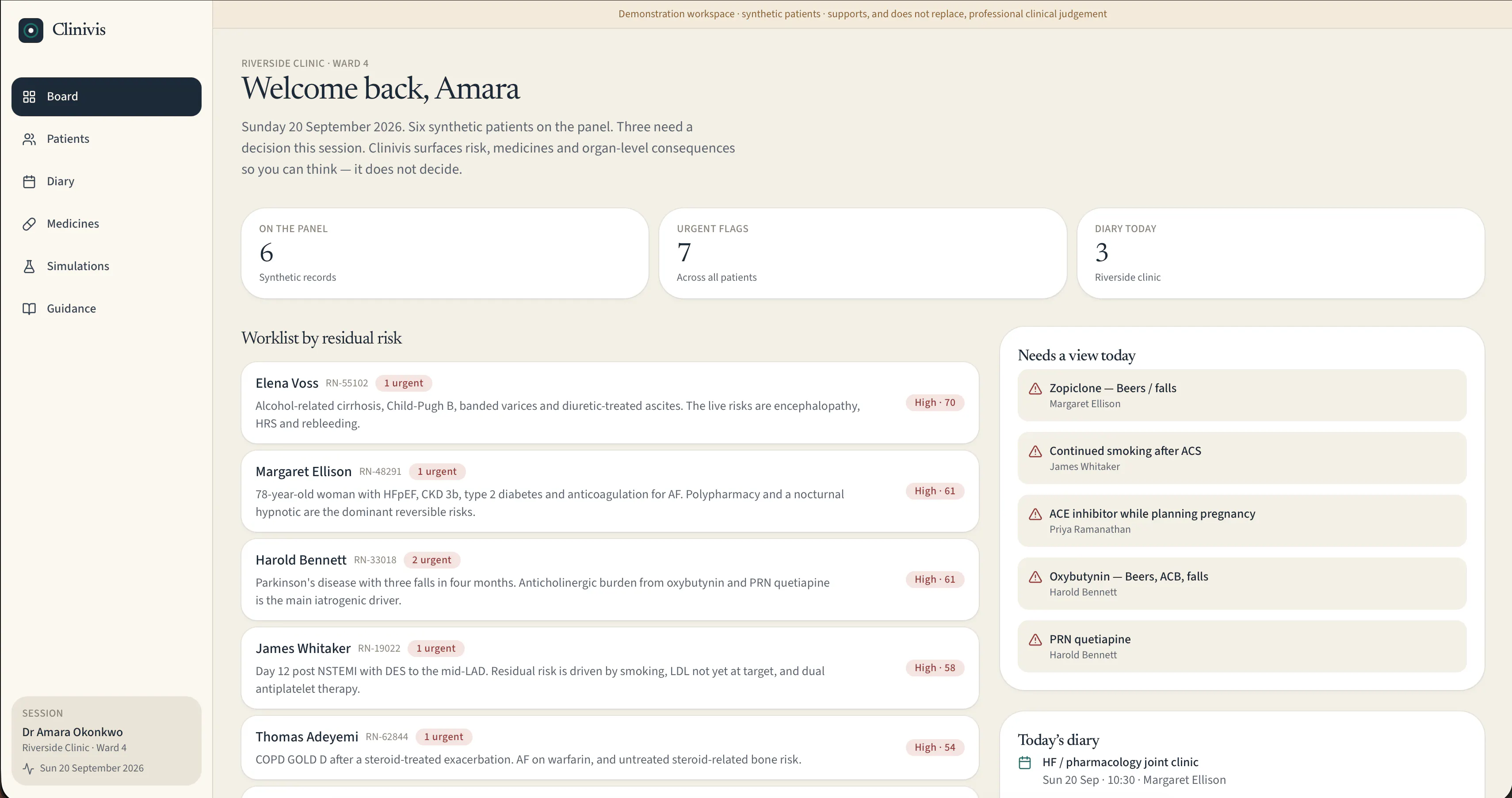Navigate to Medicines
Viewport: 1512px width, 798px height.
pyautogui.click(x=106, y=224)
